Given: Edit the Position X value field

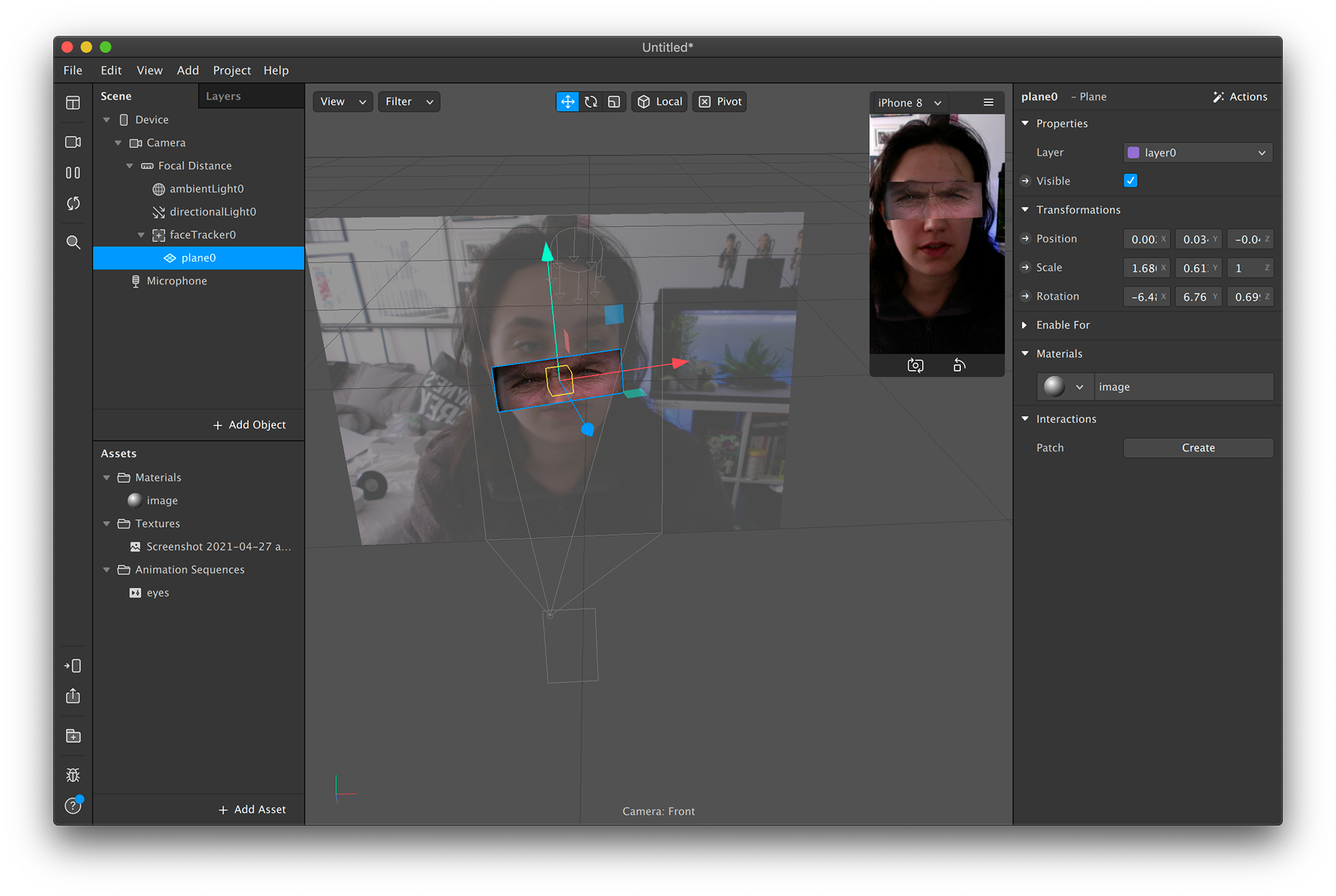Looking at the screenshot, I should tap(1146, 239).
